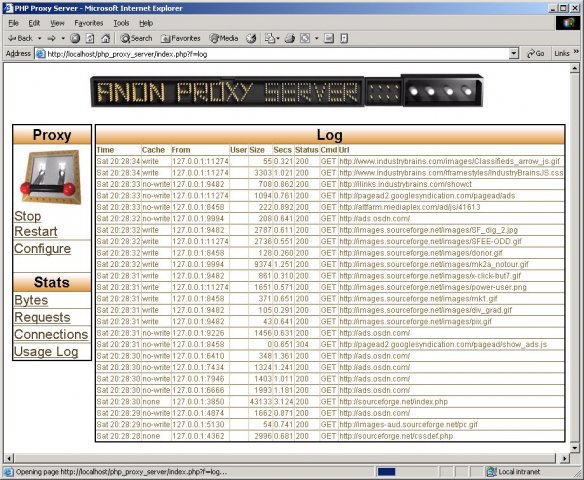Open the Favorites menu in menu bar
Image resolution: width=584 pixels, height=480 pixels.
tap(88, 23)
